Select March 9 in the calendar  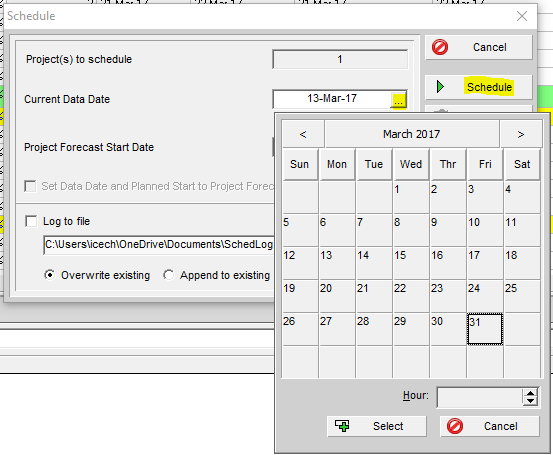(448, 230)
